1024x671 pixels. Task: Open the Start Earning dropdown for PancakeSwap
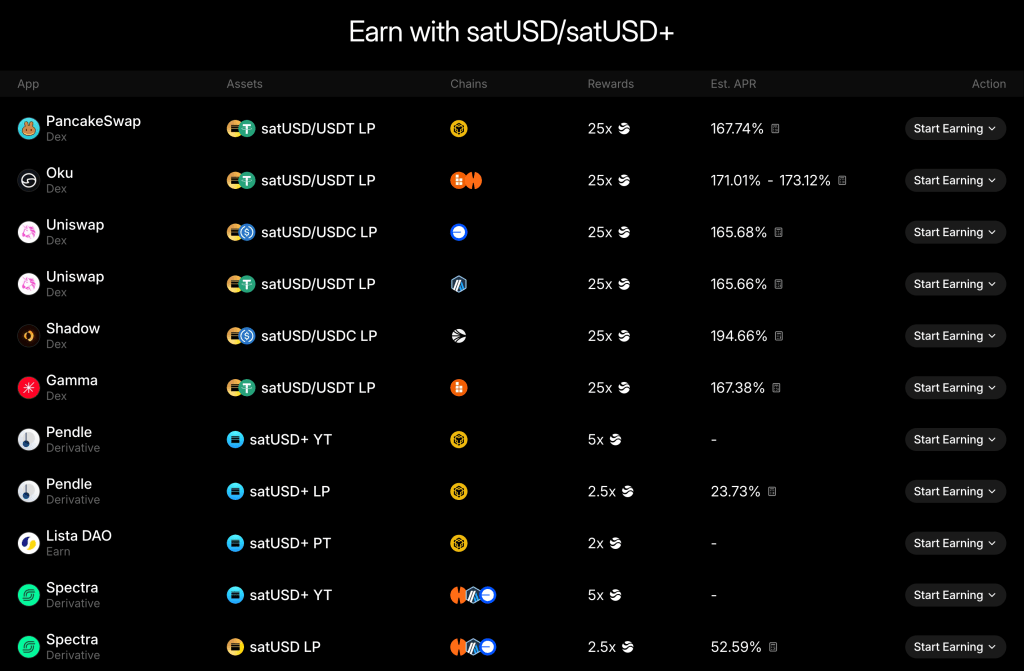pyautogui.click(x=955, y=128)
